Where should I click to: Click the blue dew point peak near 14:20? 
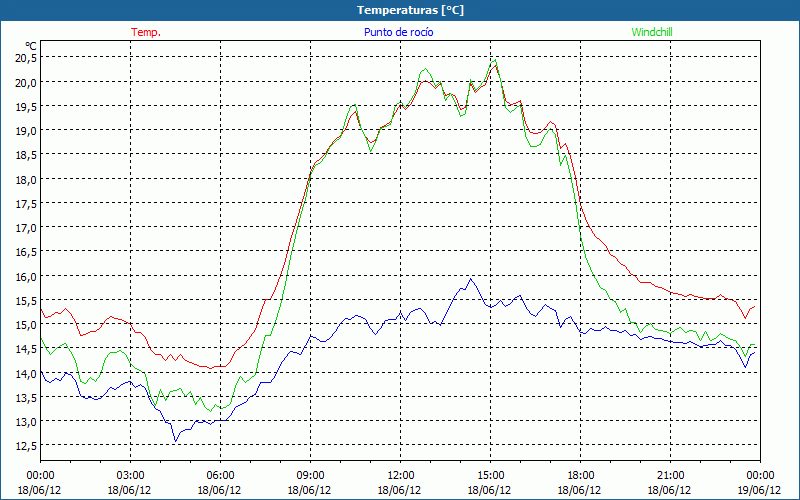click(470, 279)
